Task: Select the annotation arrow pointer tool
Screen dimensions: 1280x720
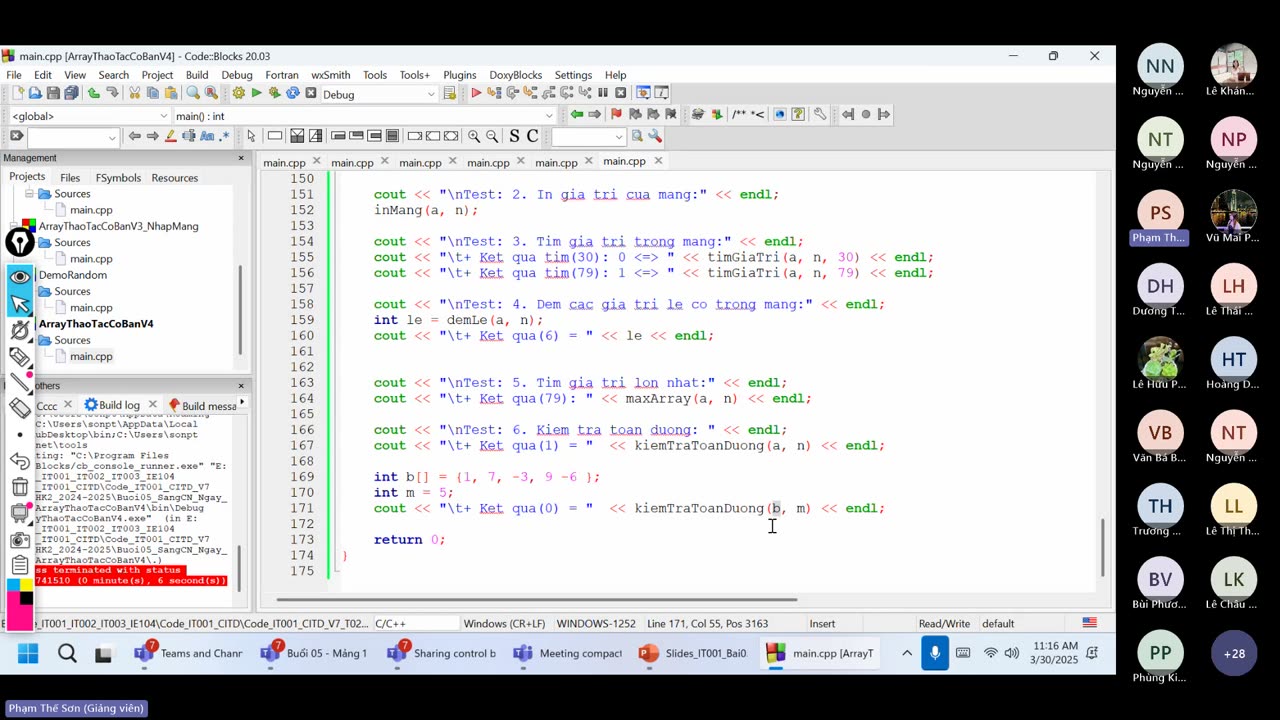Action: tap(20, 303)
